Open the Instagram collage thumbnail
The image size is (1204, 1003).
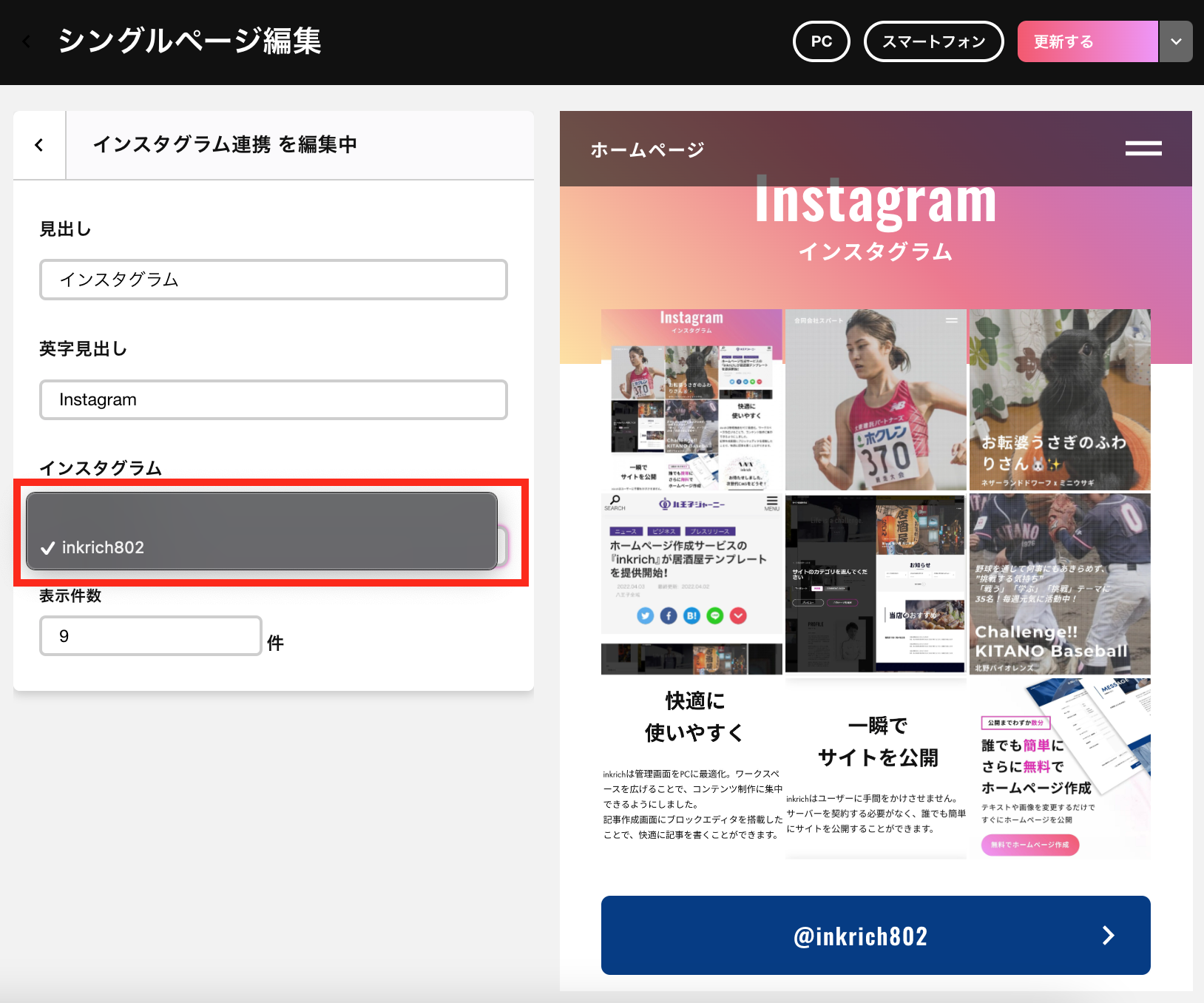coord(691,399)
